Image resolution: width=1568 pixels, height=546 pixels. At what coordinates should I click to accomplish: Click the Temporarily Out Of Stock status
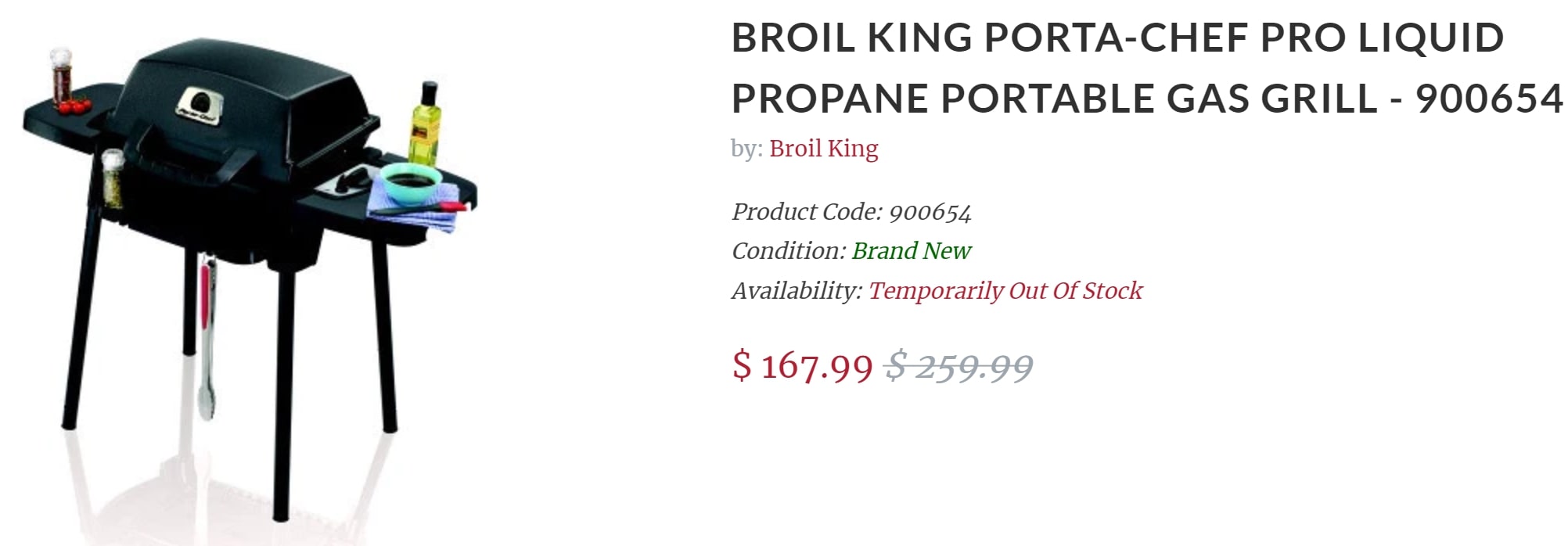pyautogui.click(x=1005, y=291)
